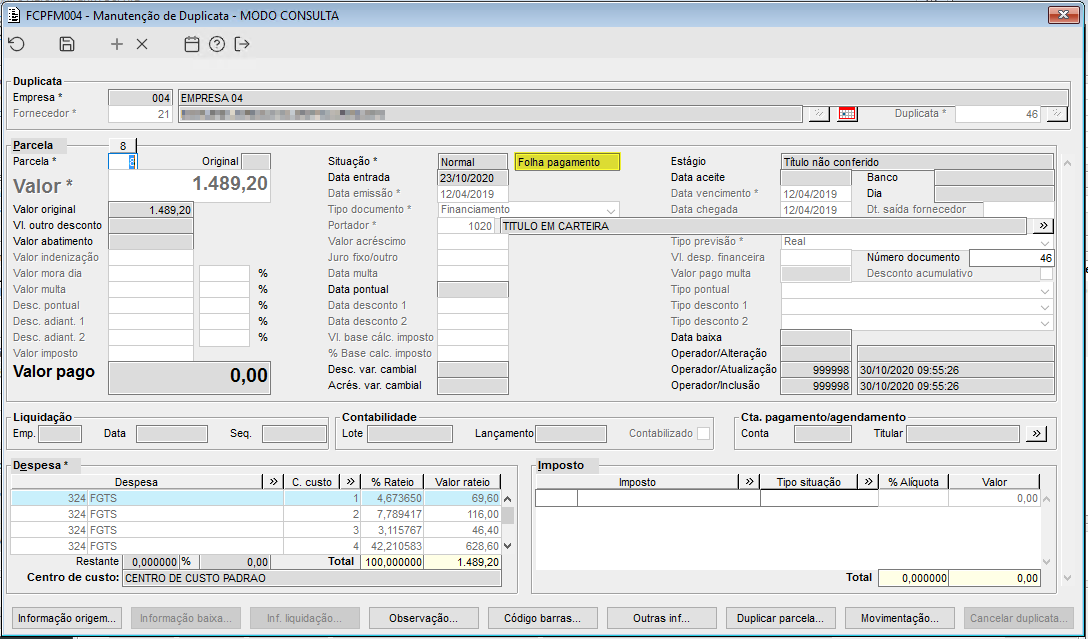Viewport: 1088px width, 639px height.
Task: Click the save diskette toolbar icon
Action: pyautogui.click(x=67, y=44)
